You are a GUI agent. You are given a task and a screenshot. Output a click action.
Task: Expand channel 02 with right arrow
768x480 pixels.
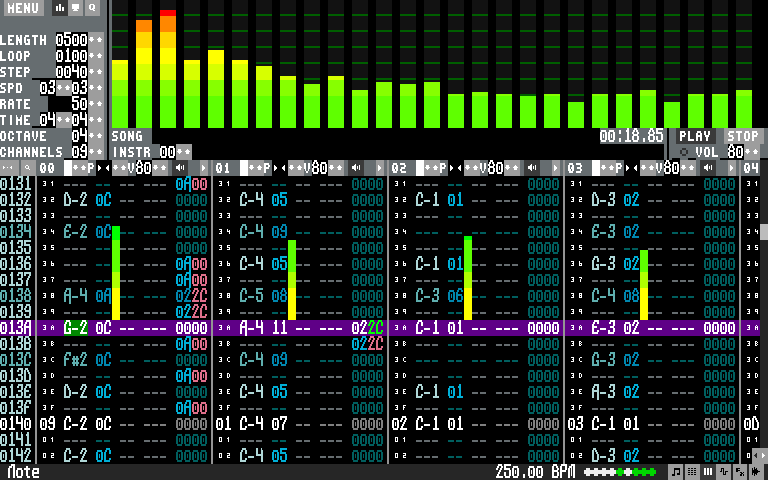coord(555,168)
